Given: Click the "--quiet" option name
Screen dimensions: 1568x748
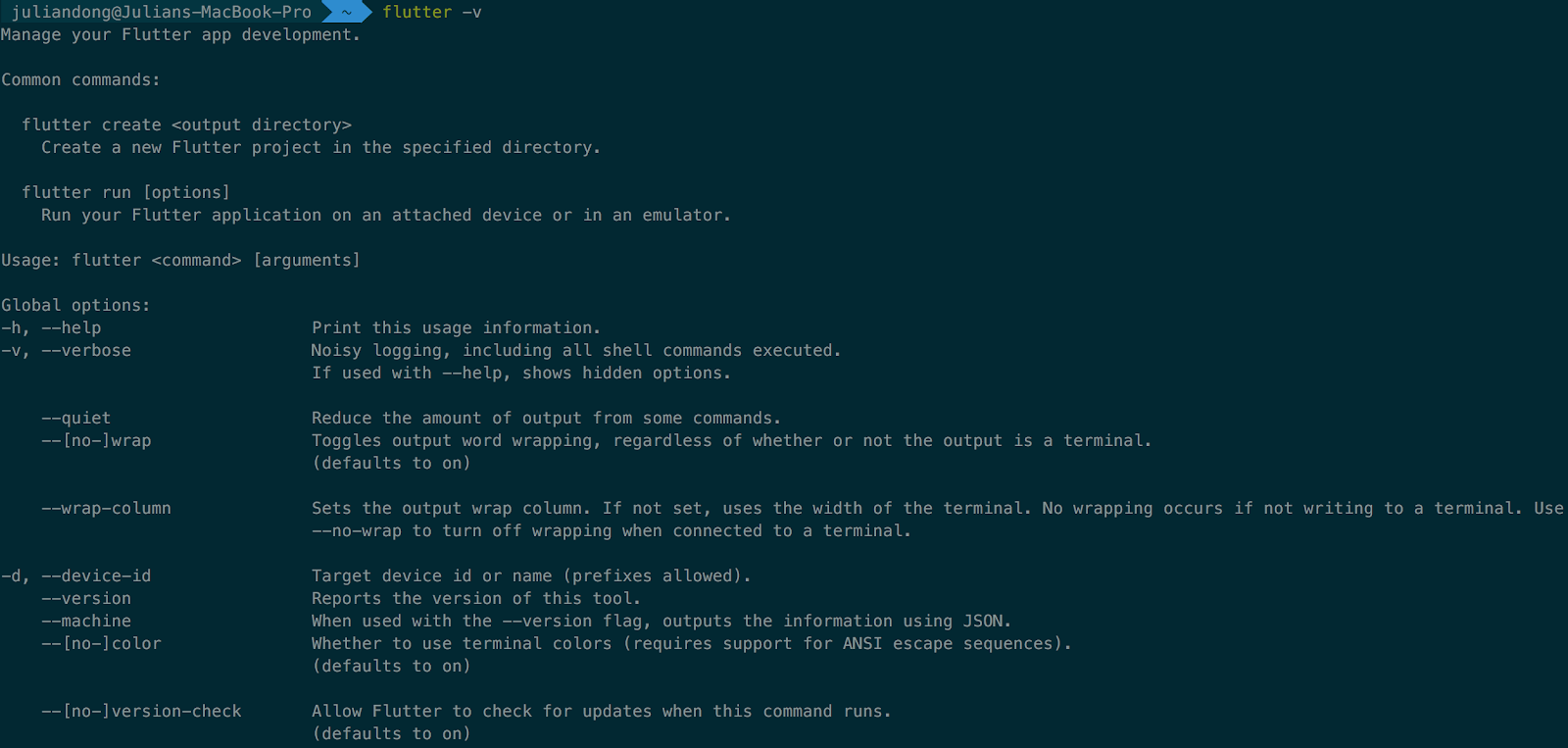Looking at the screenshot, I should [75, 418].
